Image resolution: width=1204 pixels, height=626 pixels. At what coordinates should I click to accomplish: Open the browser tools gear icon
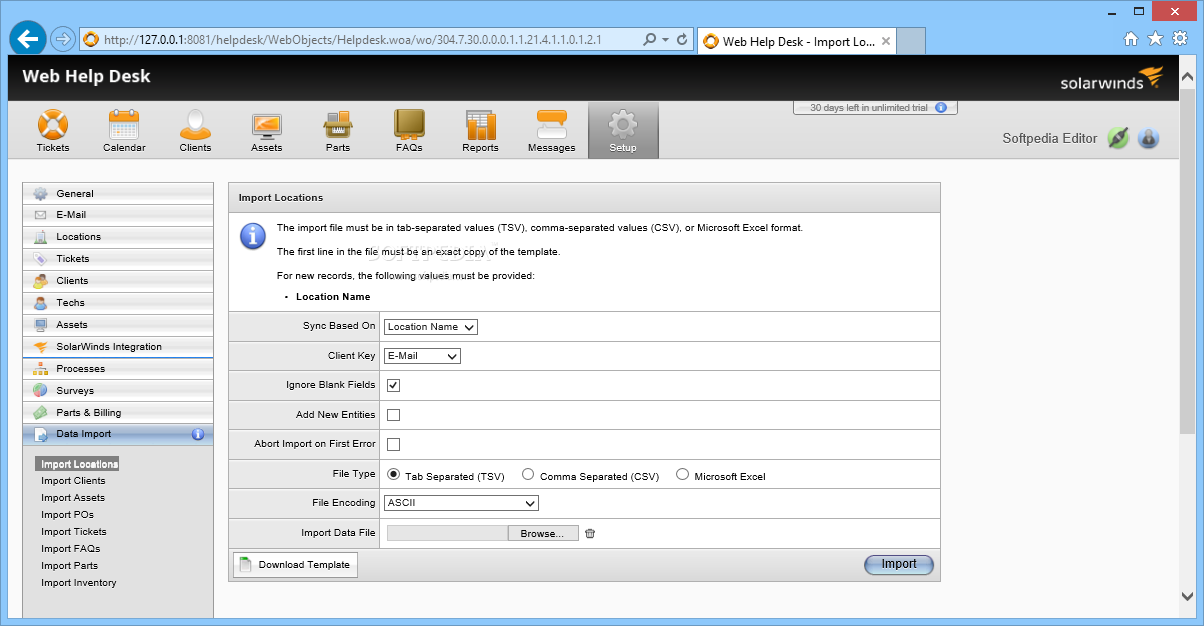[1180, 39]
